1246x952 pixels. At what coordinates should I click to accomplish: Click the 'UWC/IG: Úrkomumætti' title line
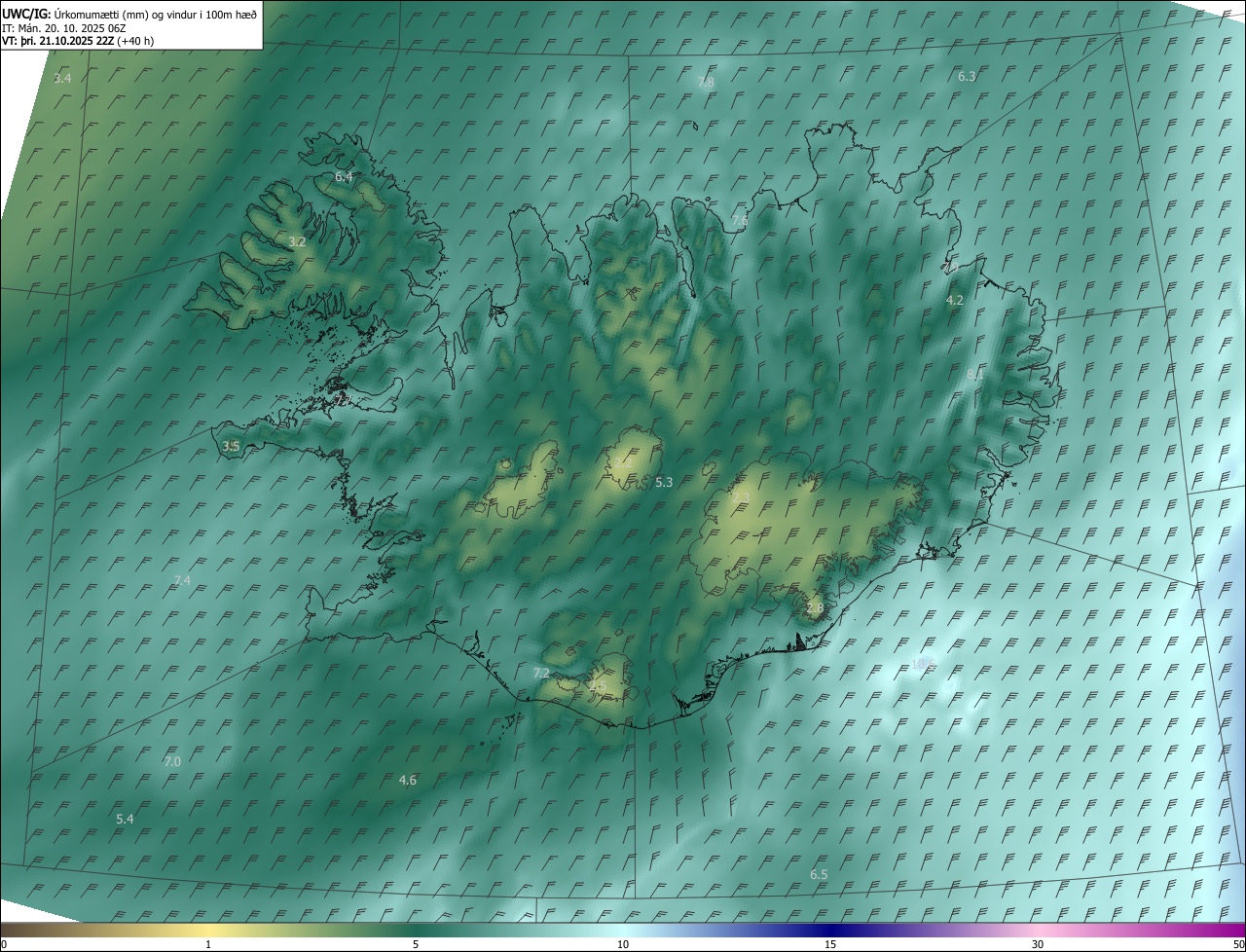point(129,14)
